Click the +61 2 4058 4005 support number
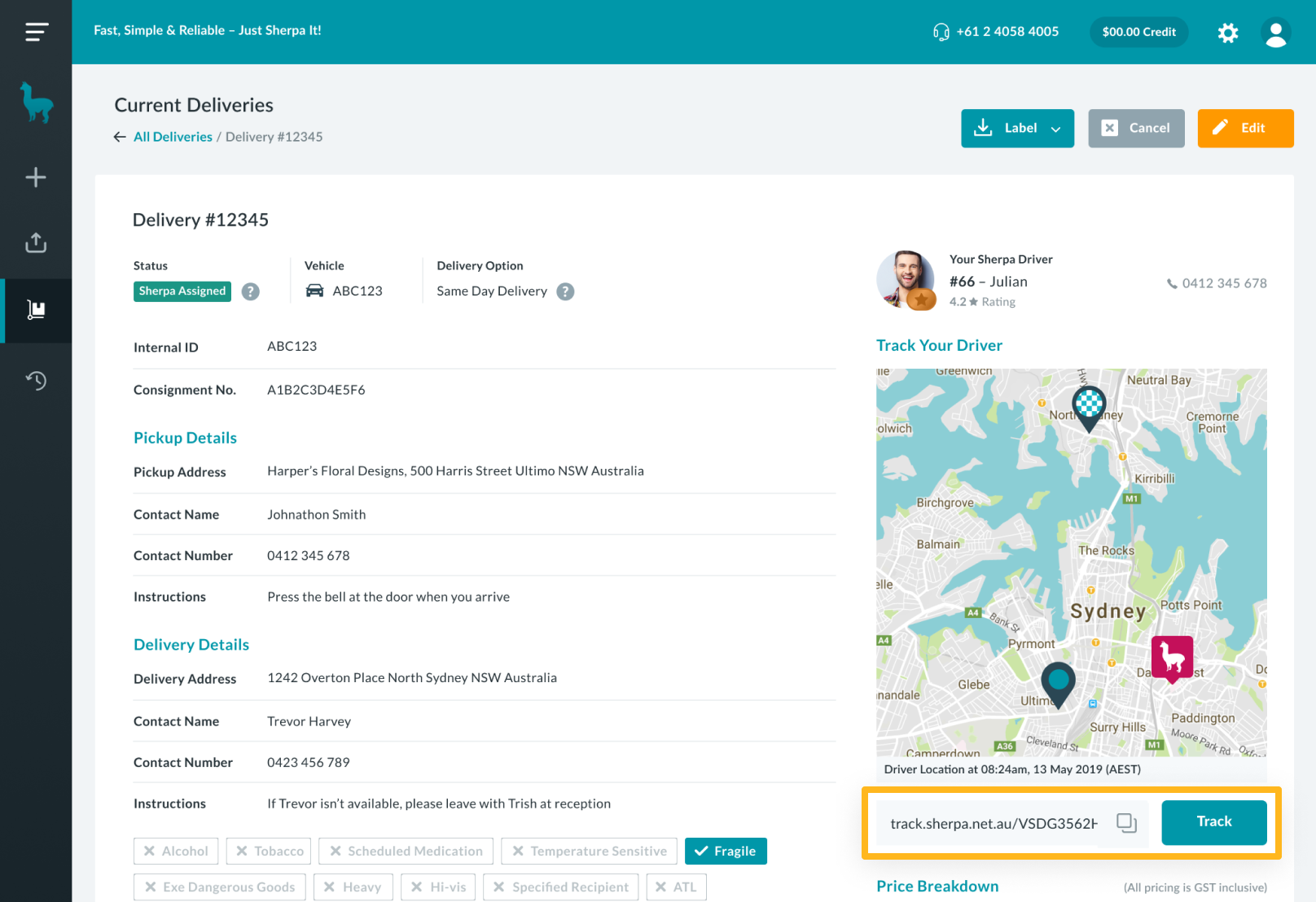Image resolution: width=1316 pixels, height=902 pixels. coord(1007,32)
